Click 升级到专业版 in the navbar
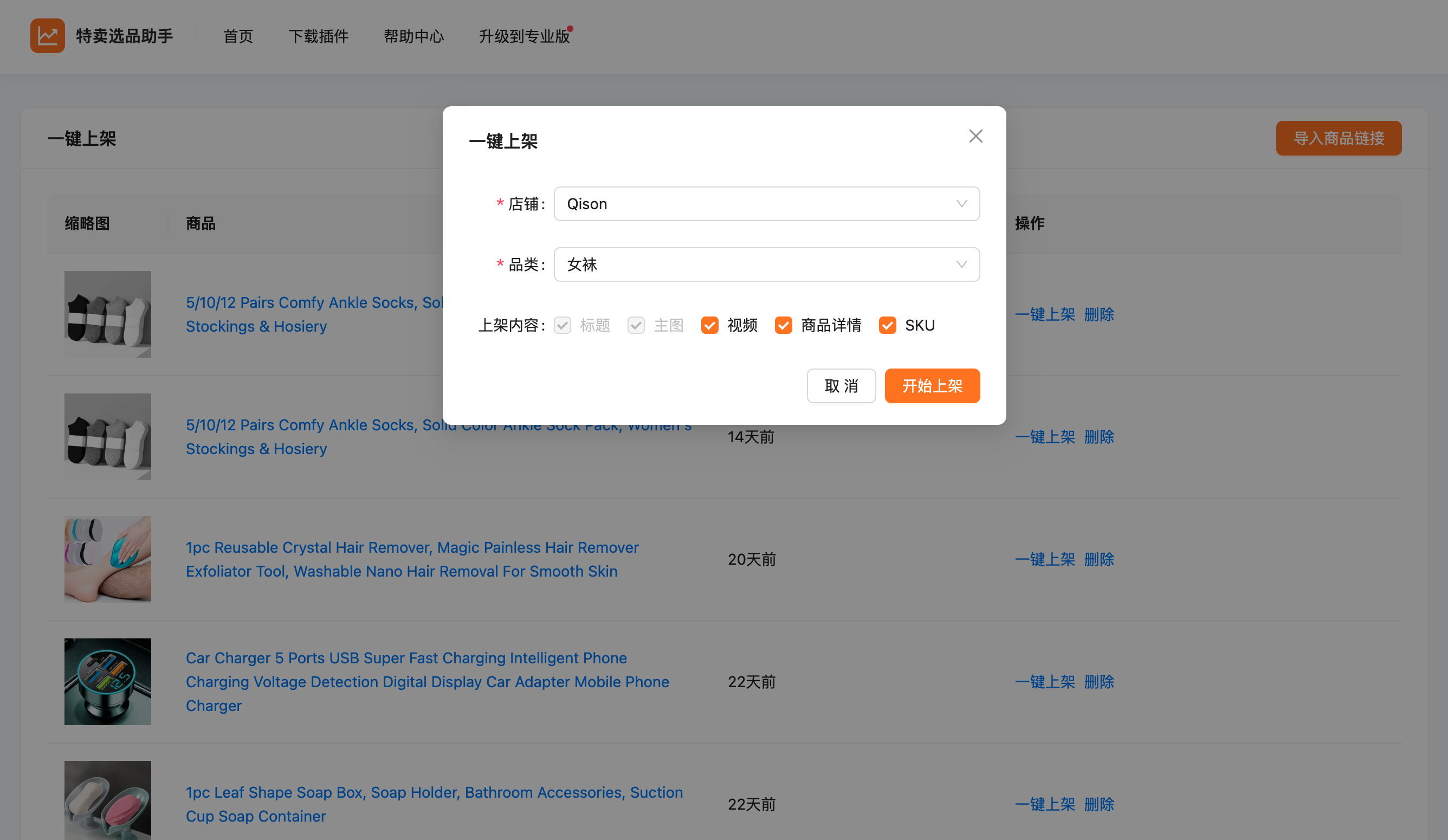This screenshot has height=840, width=1448. pyautogui.click(x=523, y=36)
